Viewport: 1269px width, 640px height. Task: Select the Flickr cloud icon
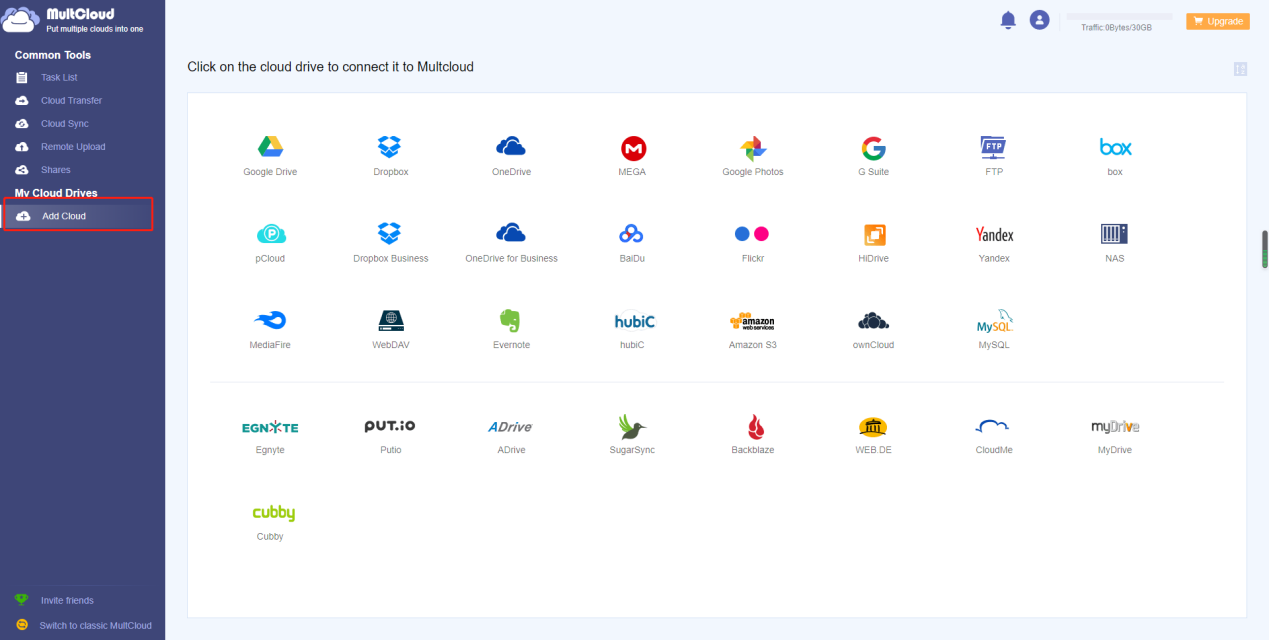752,235
